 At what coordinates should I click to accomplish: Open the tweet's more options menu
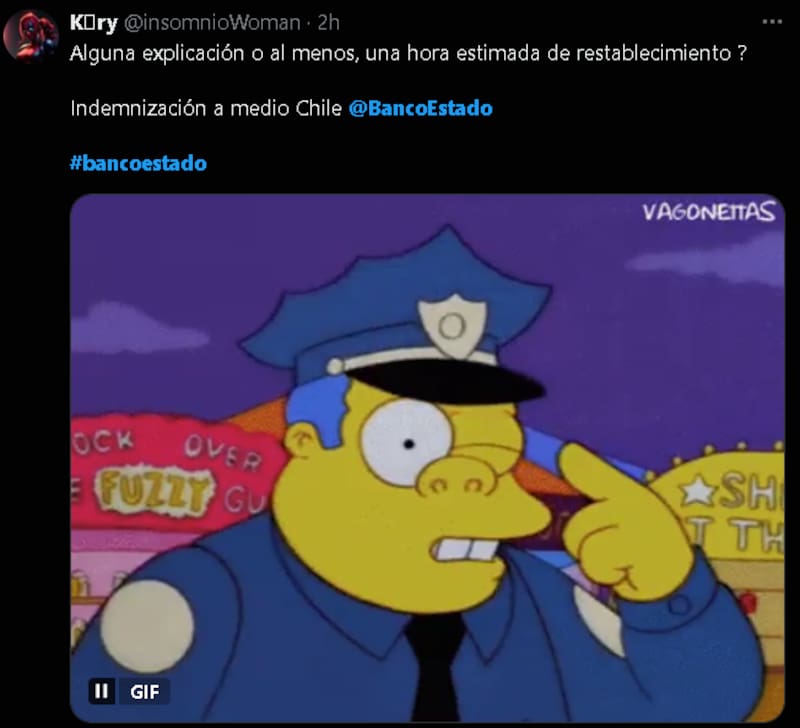tap(771, 22)
